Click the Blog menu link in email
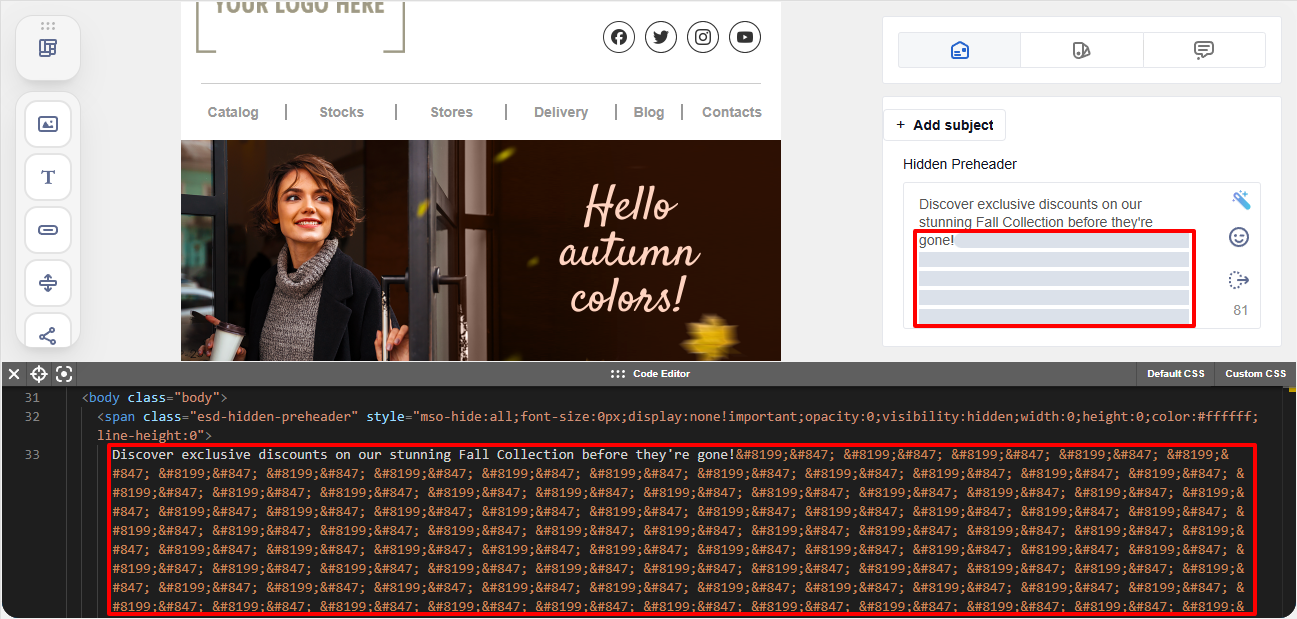Screen dimensions: 1297x619 point(649,112)
